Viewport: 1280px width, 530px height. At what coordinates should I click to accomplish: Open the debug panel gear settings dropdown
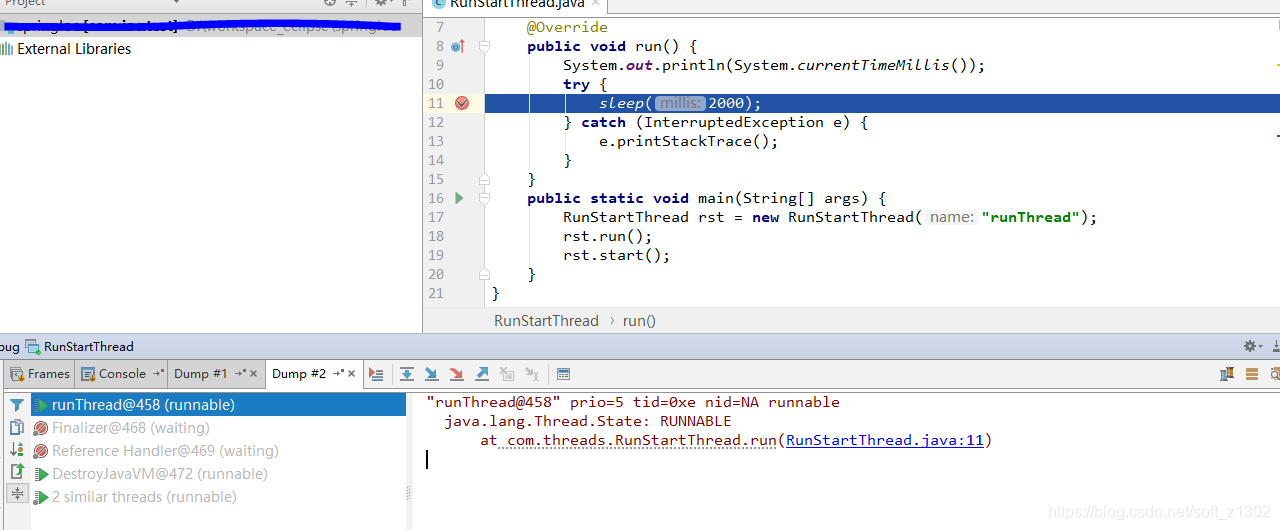(x=1252, y=346)
